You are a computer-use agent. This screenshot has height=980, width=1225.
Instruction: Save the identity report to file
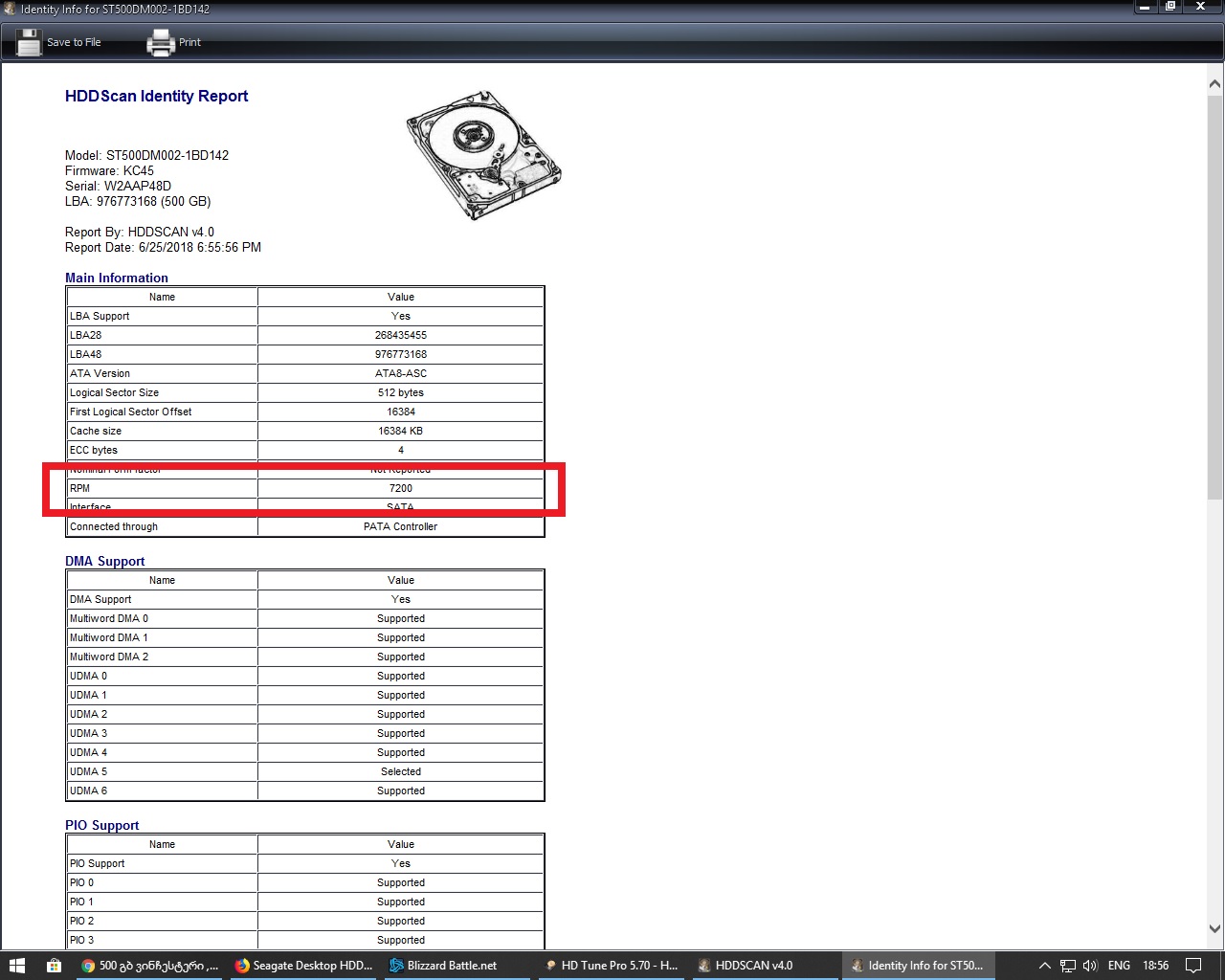pos(58,42)
